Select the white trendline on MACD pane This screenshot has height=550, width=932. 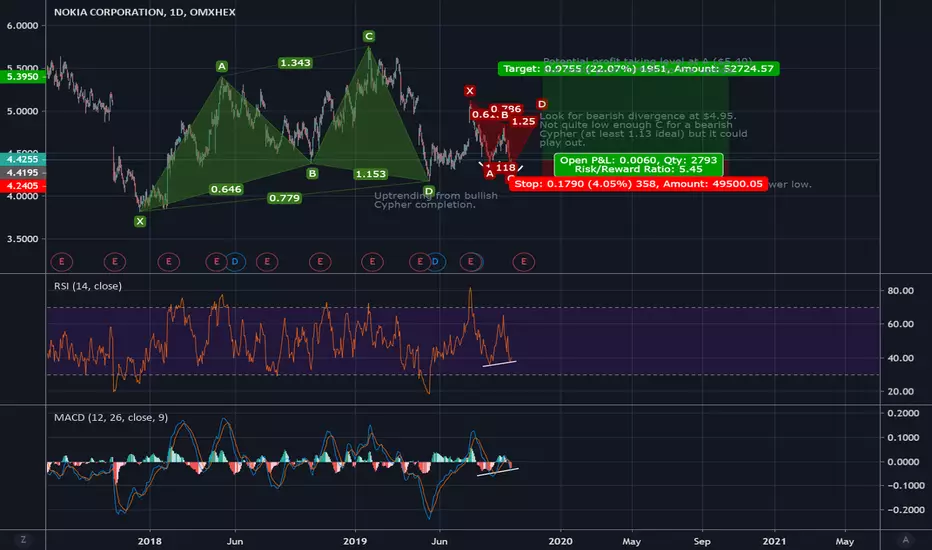click(x=498, y=472)
